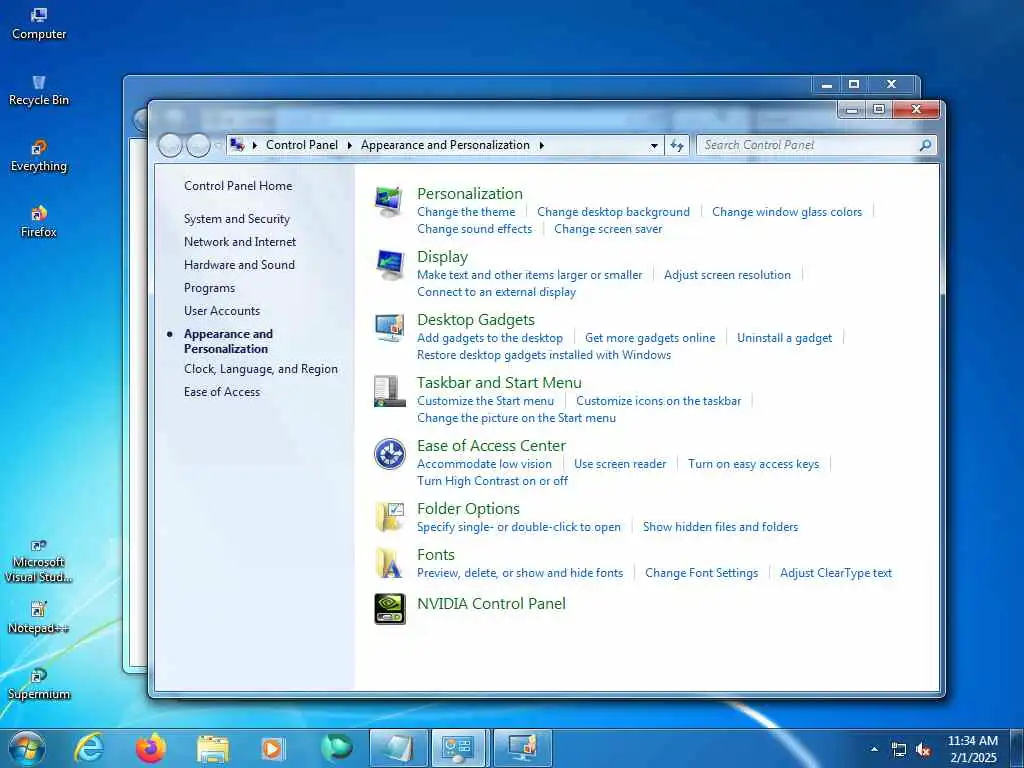Switch to the Control Panel taskbar button
The height and width of the screenshot is (768, 1024).
pyautogui.click(x=458, y=748)
